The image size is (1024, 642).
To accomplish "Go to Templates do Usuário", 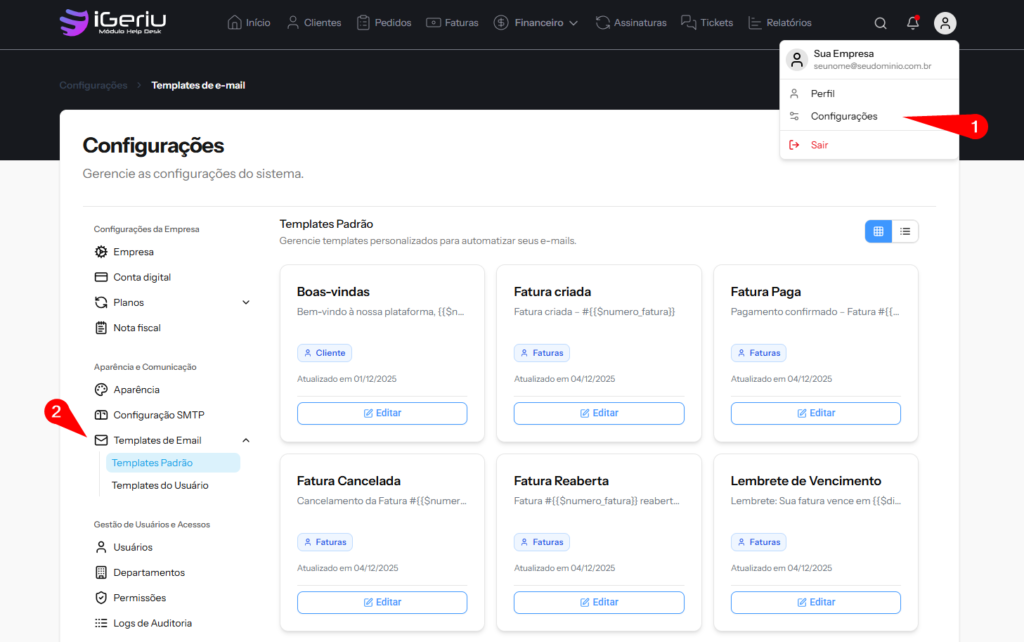I will click(160, 486).
